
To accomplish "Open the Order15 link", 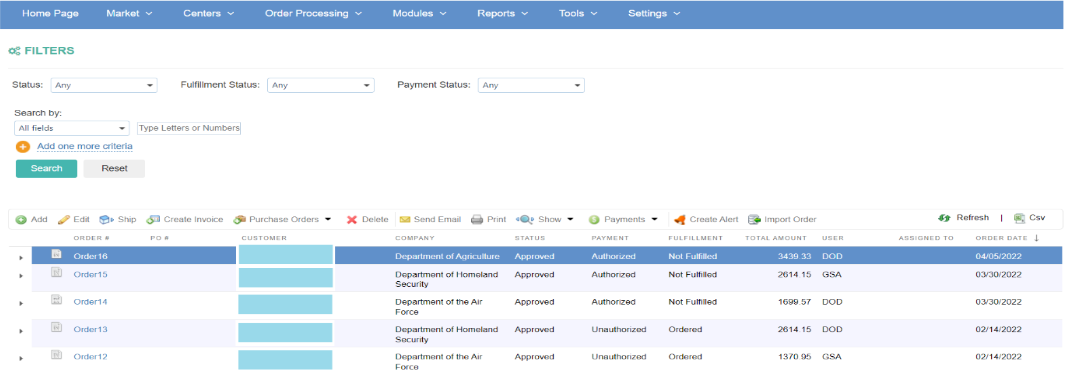I will pos(90,274).
